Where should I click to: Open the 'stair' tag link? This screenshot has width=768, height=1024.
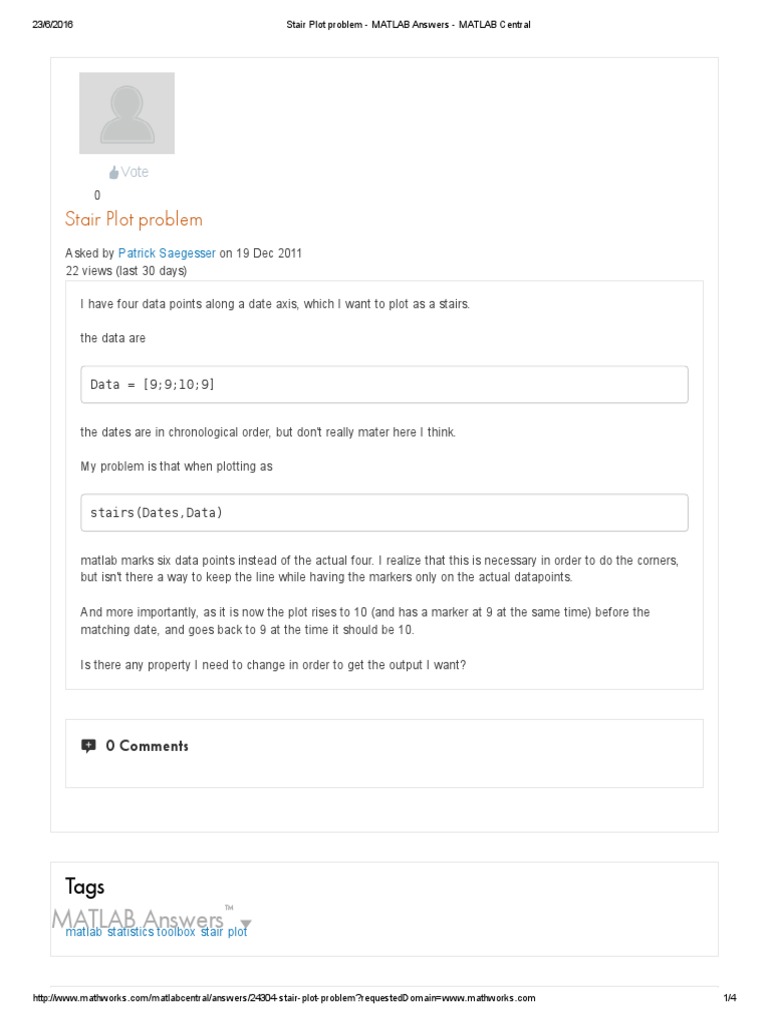[212, 932]
